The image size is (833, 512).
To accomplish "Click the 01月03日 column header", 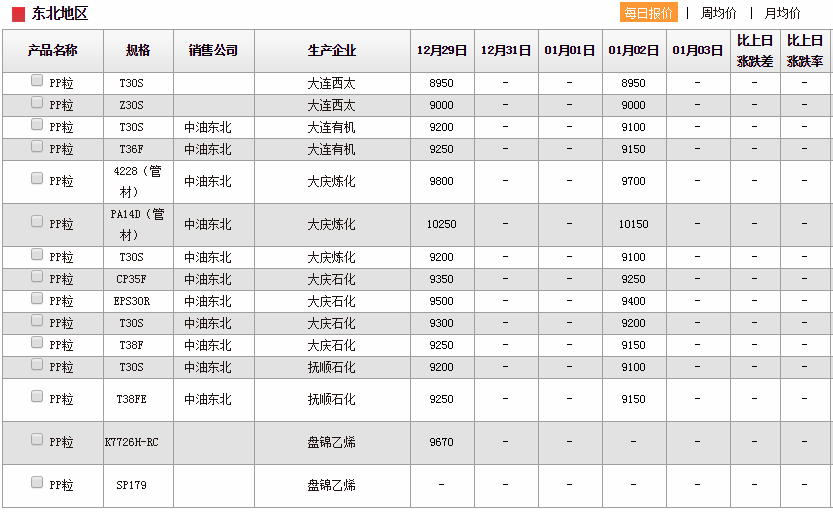I will [698, 51].
